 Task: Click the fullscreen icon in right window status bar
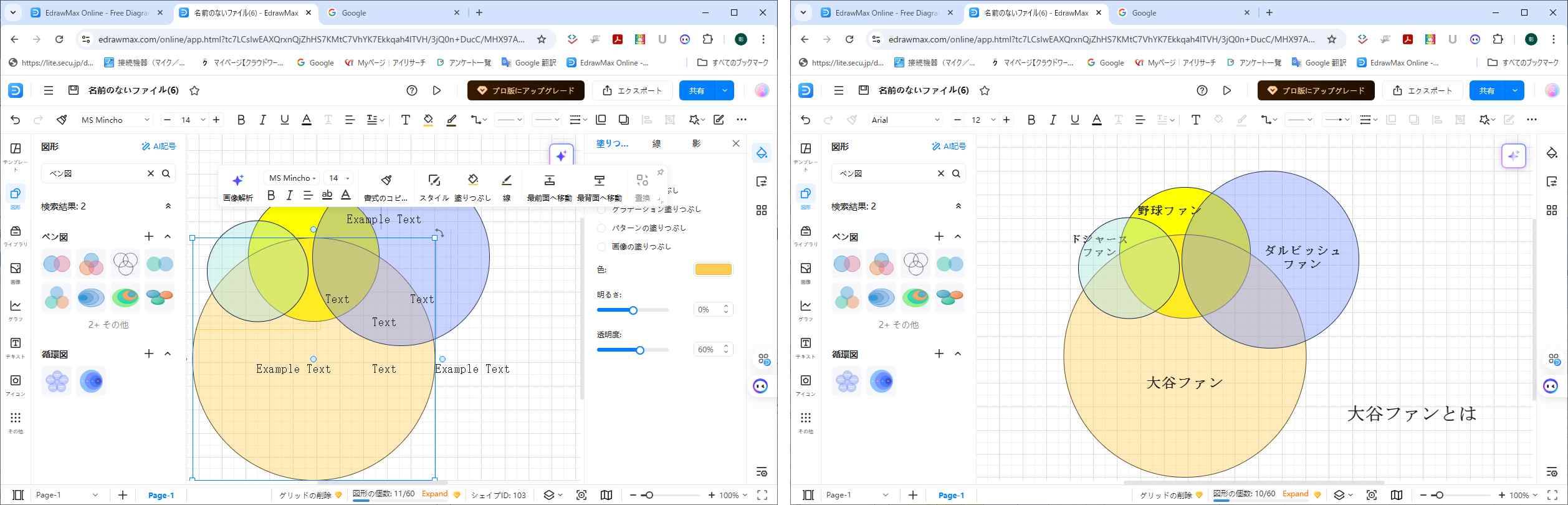(1552, 495)
